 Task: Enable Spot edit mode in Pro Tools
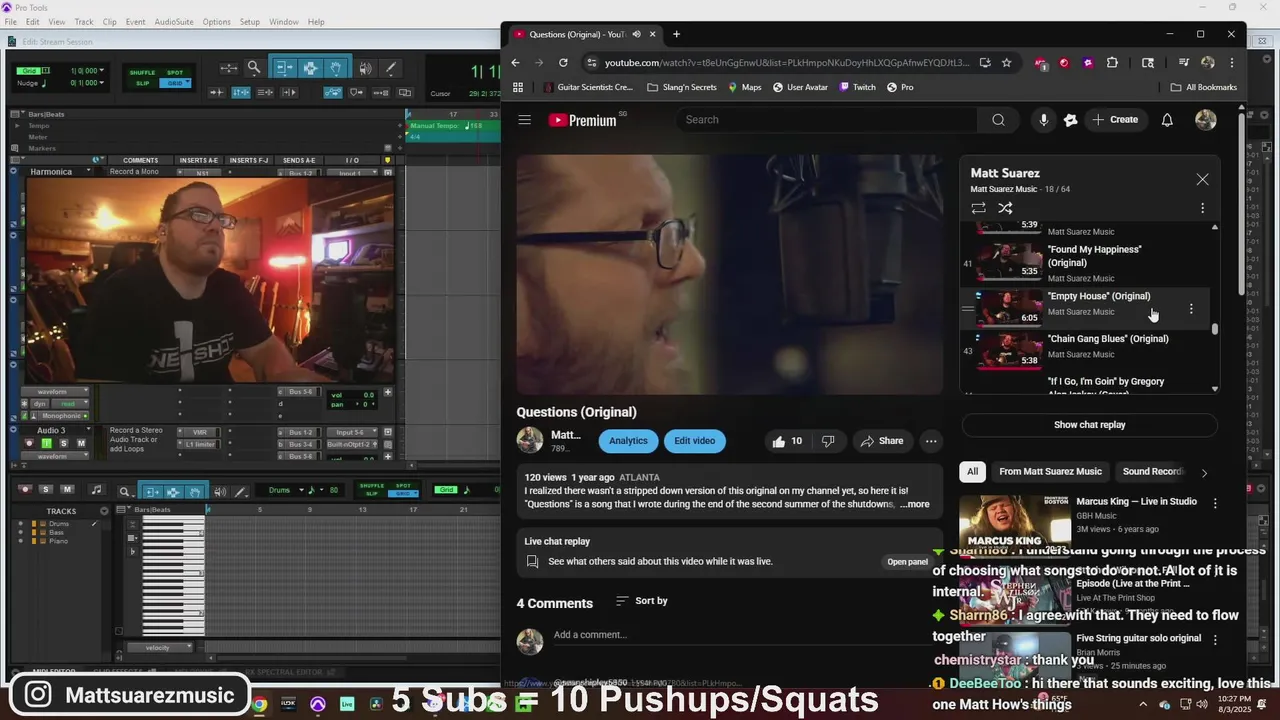[175, 73]
